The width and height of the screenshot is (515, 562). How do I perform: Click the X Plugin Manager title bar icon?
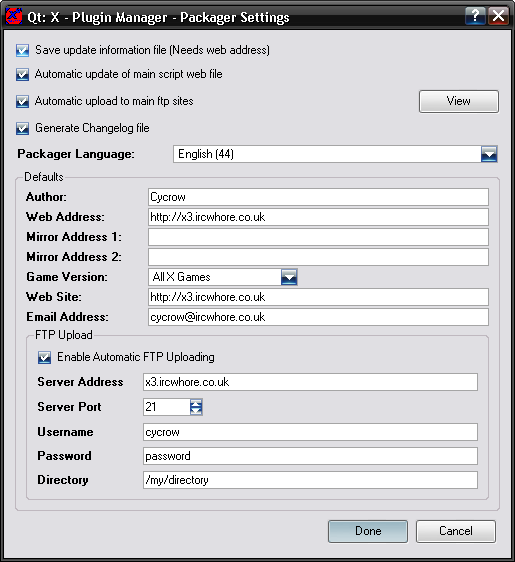click(x=14, y=16)
